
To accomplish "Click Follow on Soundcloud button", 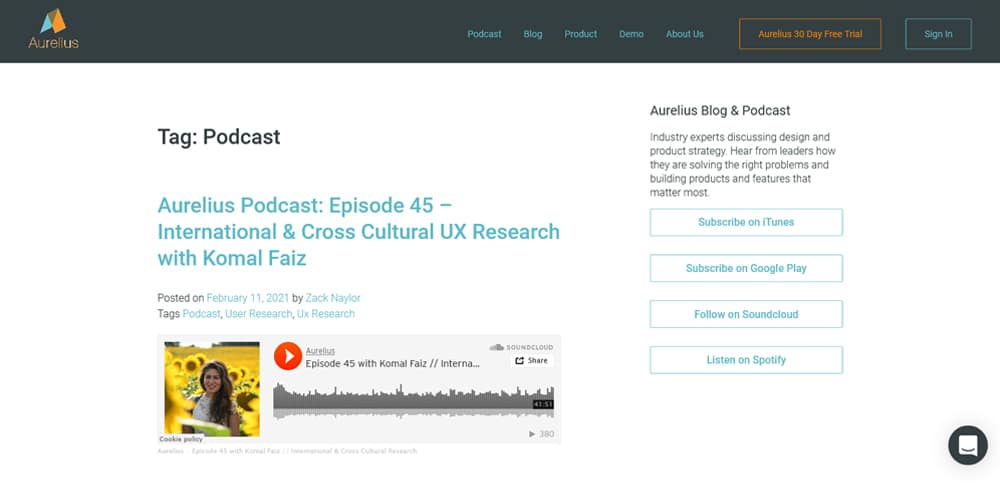I will [746, 314].
